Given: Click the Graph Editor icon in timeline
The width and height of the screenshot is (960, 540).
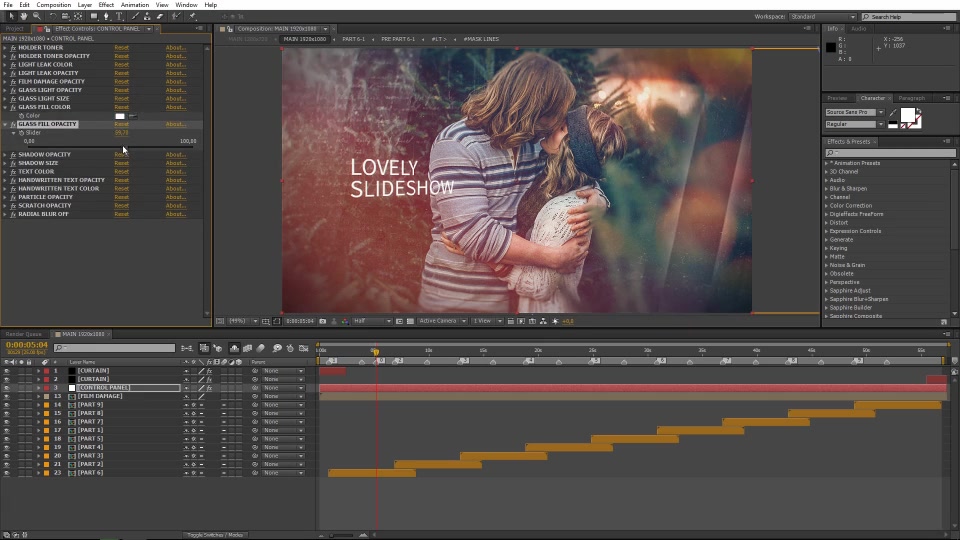Looking at the screenshot, I should click(304, 348).
